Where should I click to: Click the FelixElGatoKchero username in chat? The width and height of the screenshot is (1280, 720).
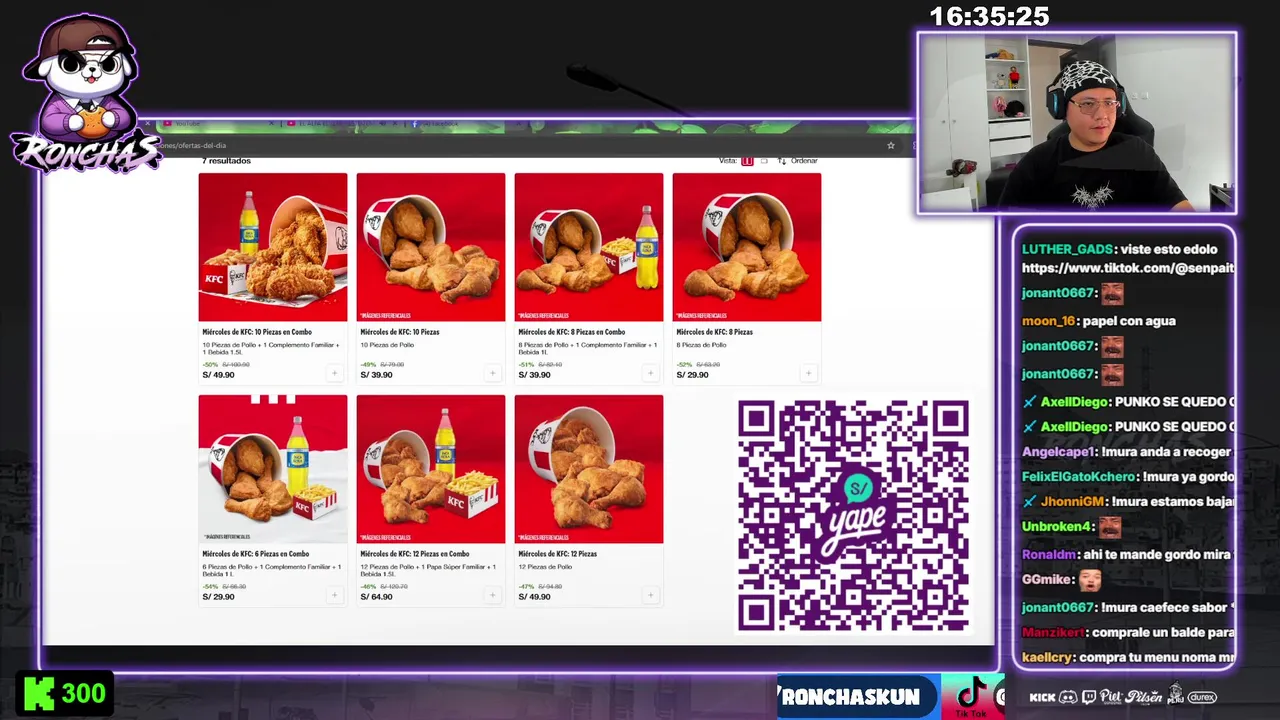[x=1078, y=477]
